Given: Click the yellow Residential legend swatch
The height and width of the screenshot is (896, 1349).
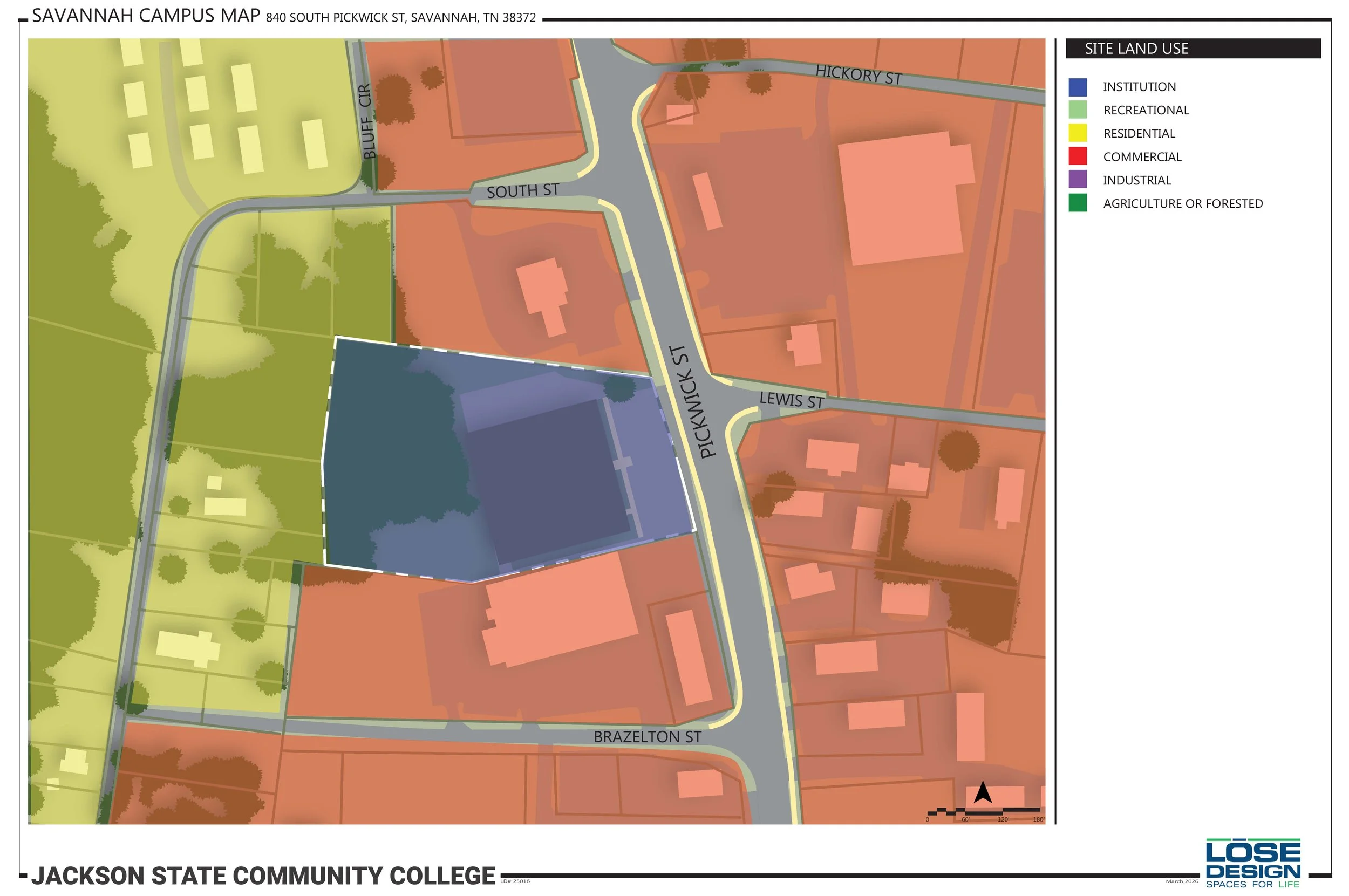Looking at the screenshot, I should coord(1078,133).
